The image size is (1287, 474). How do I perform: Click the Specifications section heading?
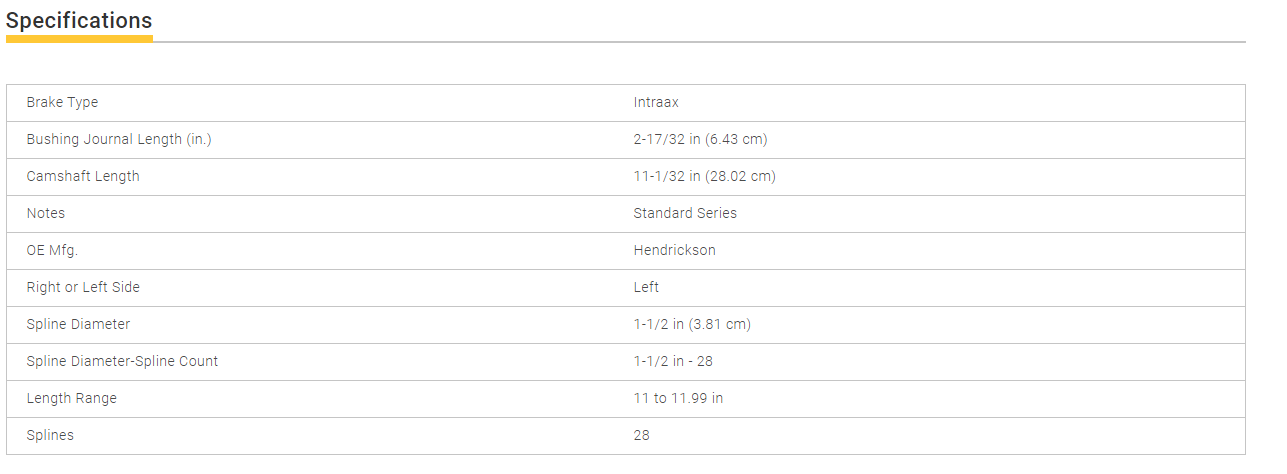click(x=79, y=20)
